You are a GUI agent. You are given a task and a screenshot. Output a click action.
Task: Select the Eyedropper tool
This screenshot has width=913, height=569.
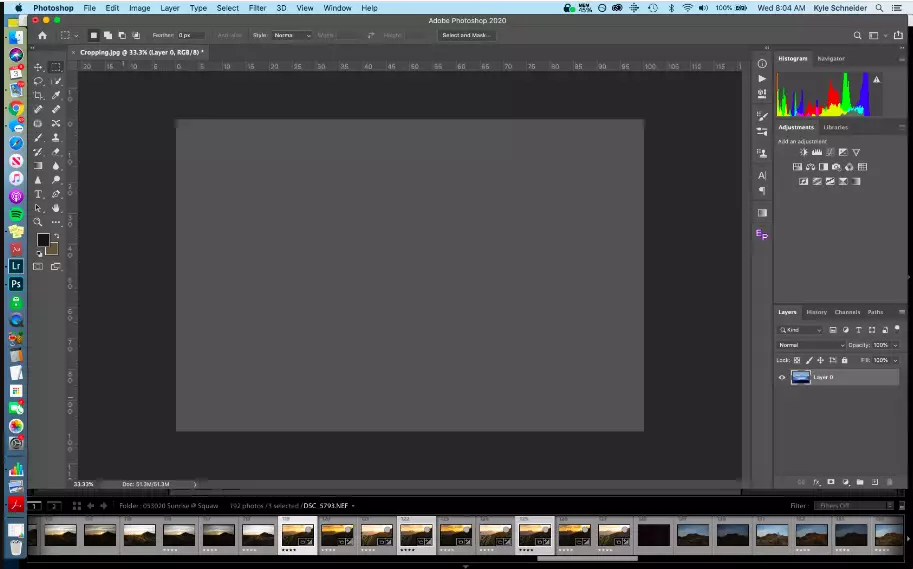pyautogui.click(x=56, y=95)
